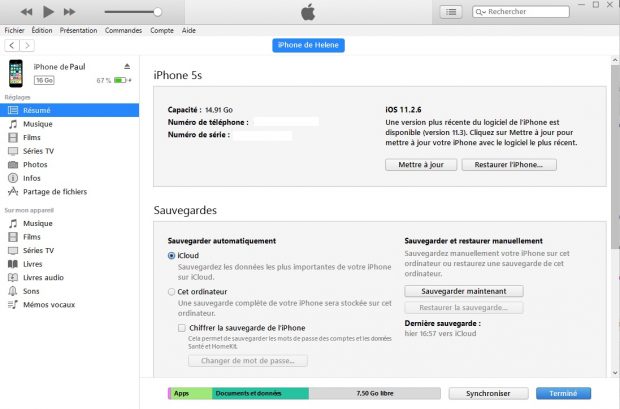Click the Mettre à jour button
The image size is (620, 409).
421,165
